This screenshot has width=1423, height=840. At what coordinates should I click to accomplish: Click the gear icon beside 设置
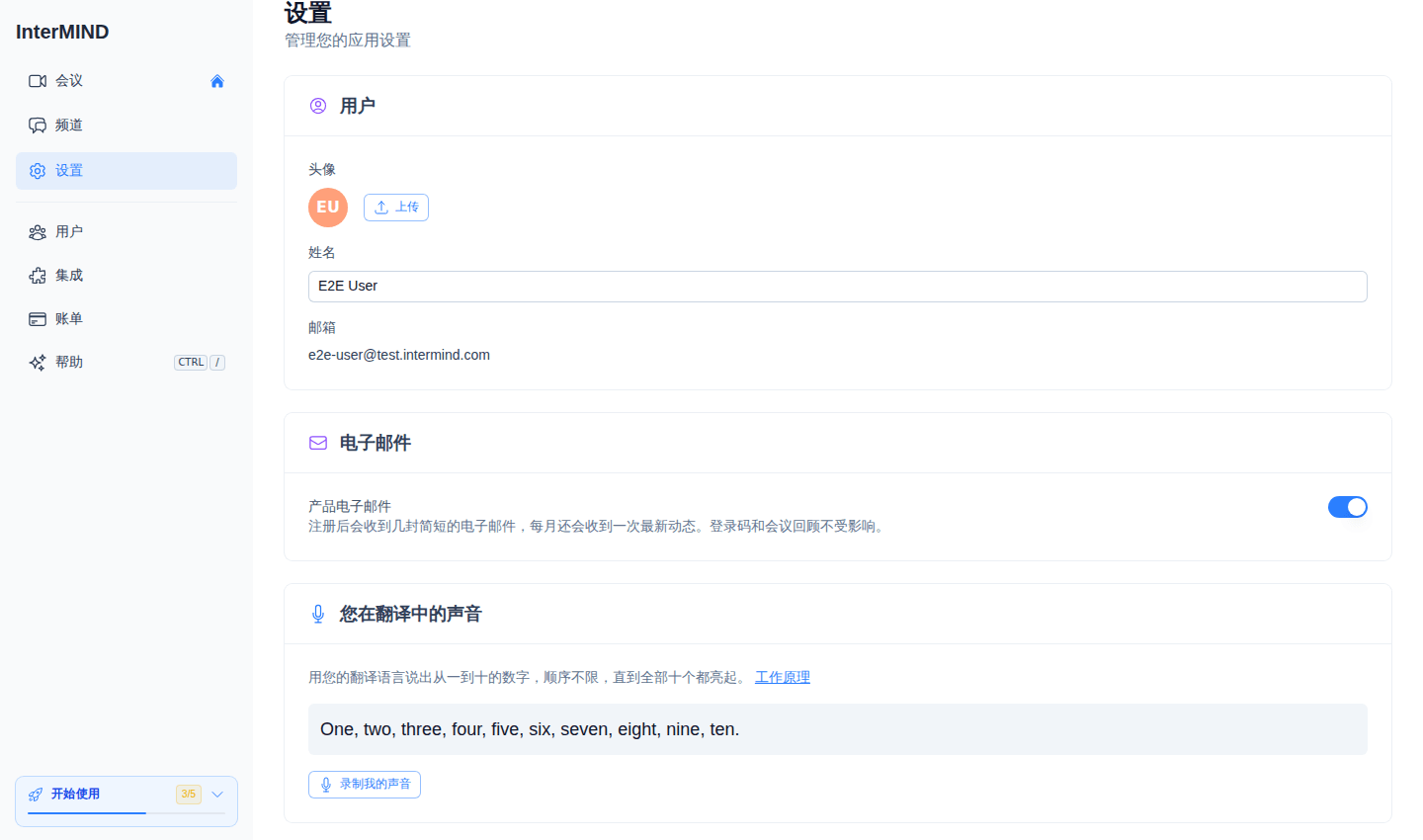pyautogui.click(x=38, y=171)
